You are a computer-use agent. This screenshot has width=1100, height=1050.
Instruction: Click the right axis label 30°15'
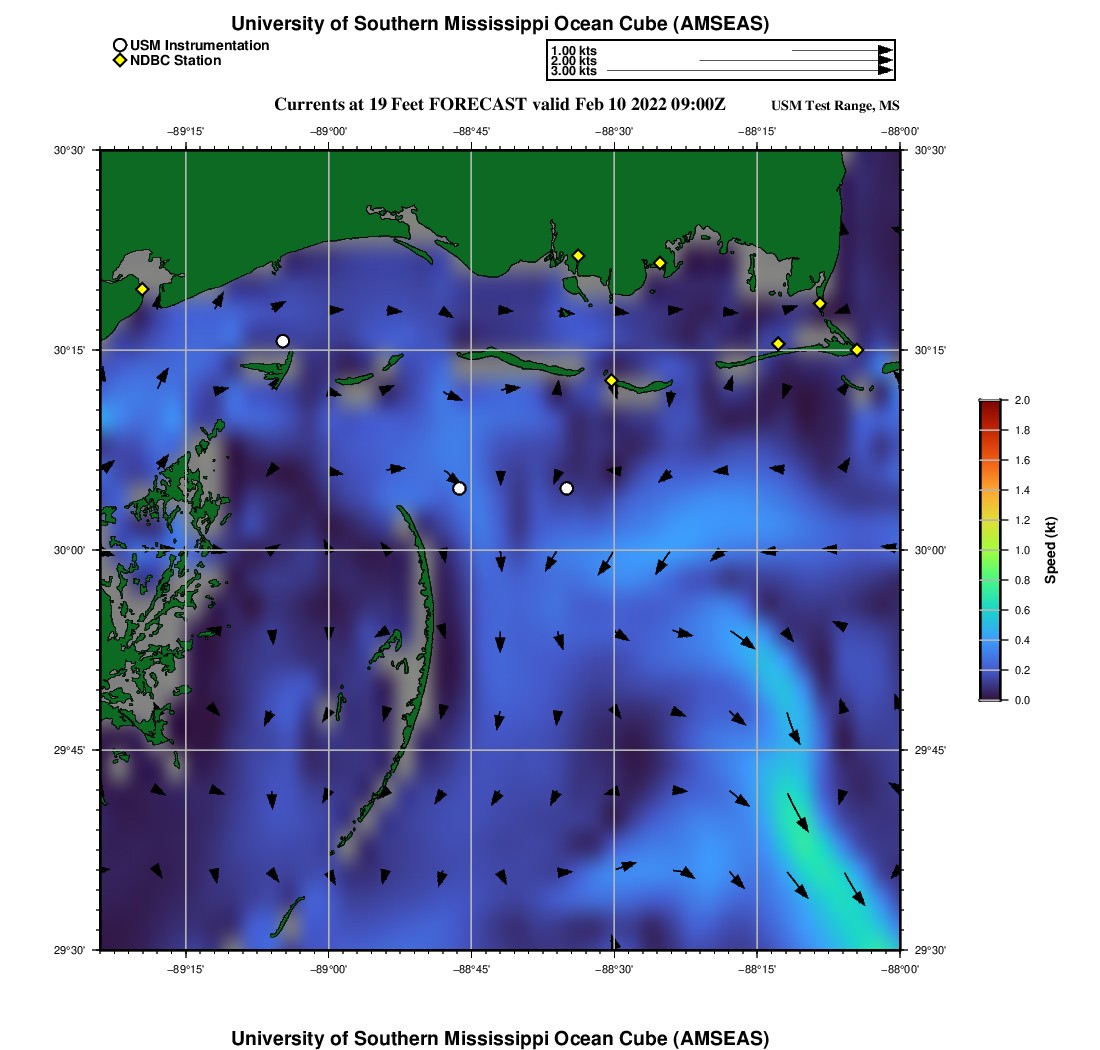click(930, 350)
